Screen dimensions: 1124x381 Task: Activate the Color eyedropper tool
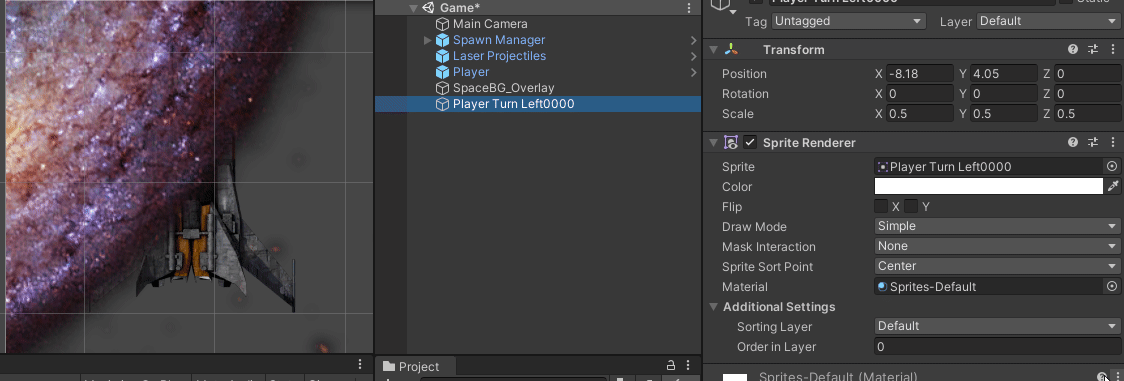pos(1113,186)
